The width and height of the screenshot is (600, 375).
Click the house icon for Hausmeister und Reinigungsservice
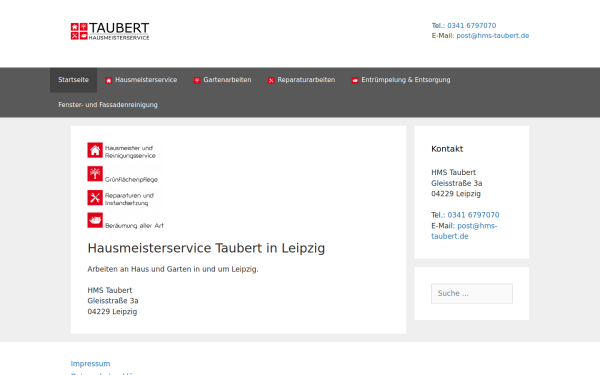click(95, 150)
